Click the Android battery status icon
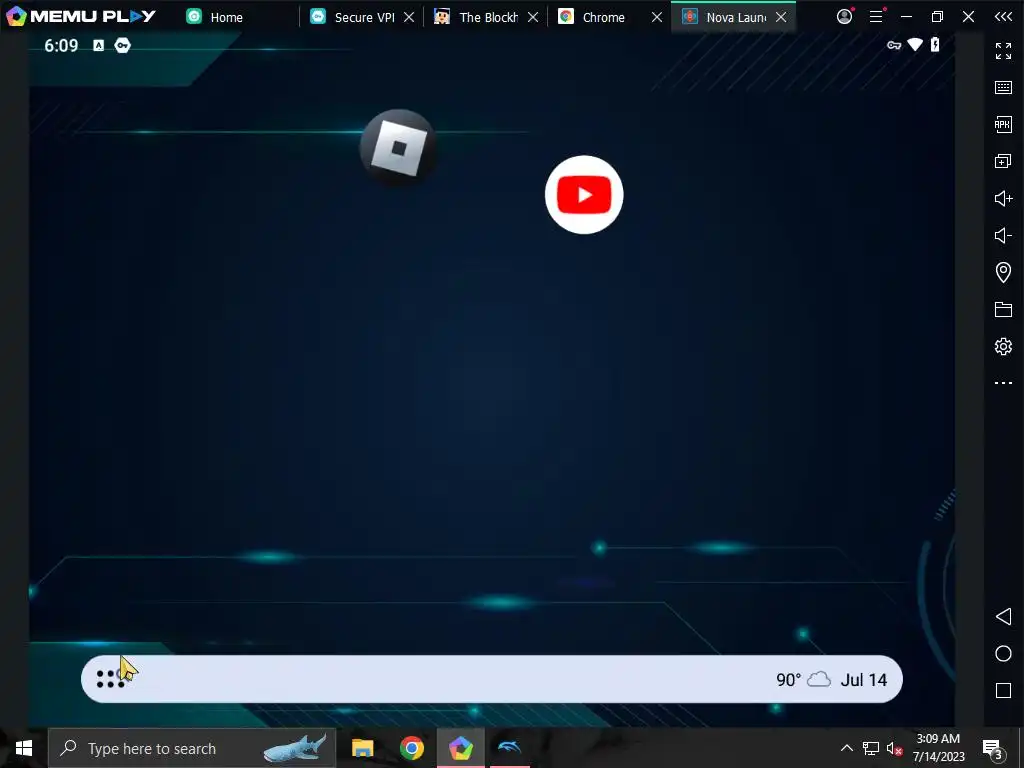This screenshot has width=1024, height=768. [935, 44]
